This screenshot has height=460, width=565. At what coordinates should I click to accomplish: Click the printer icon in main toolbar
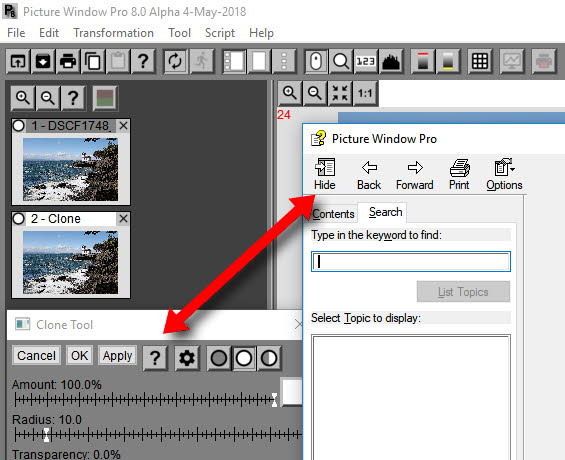(68, 61)
